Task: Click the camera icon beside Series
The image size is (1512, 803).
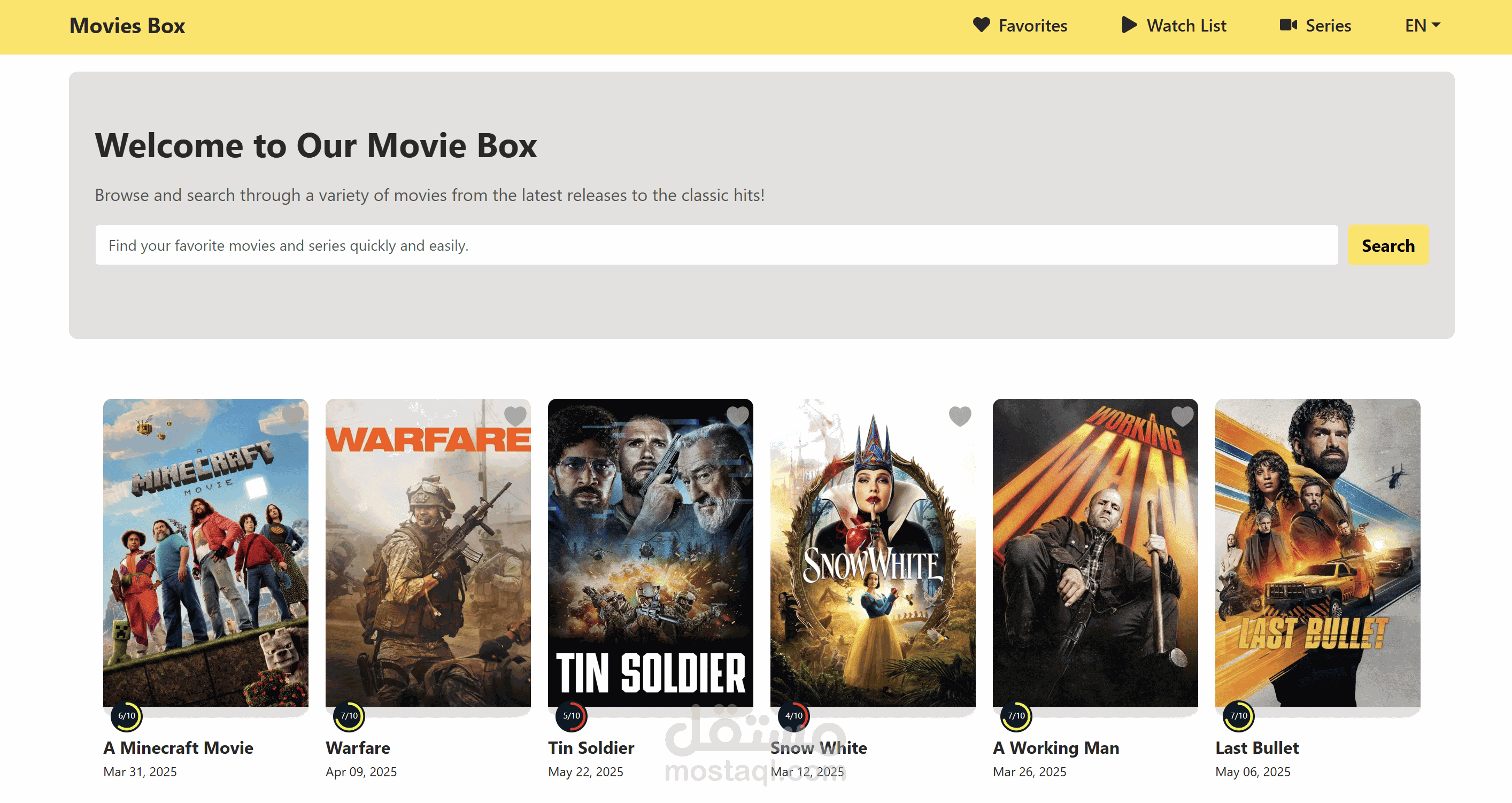Action: (1288, 25)
